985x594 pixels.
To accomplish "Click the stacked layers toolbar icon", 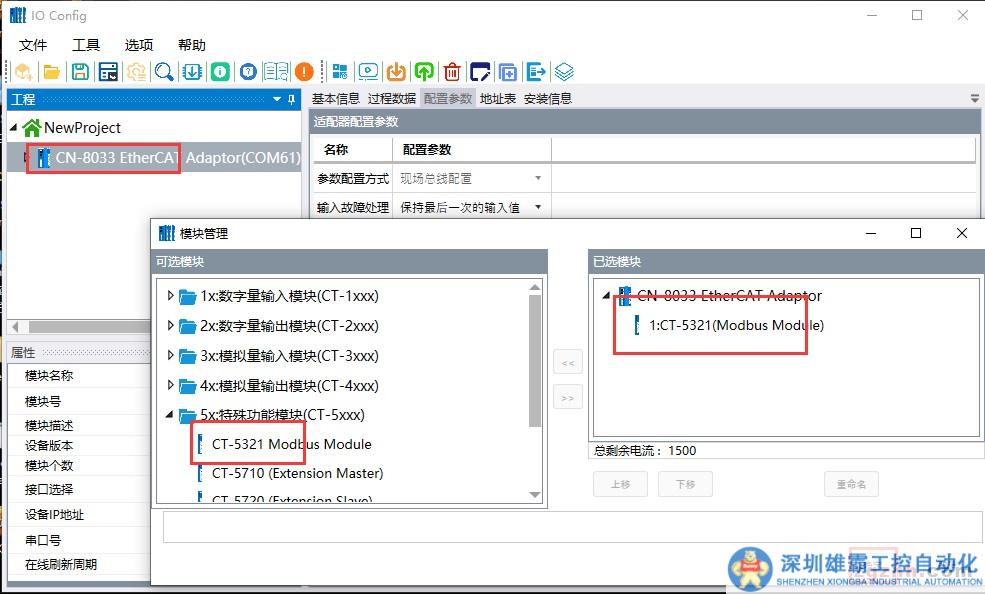I will click(564, 72).
